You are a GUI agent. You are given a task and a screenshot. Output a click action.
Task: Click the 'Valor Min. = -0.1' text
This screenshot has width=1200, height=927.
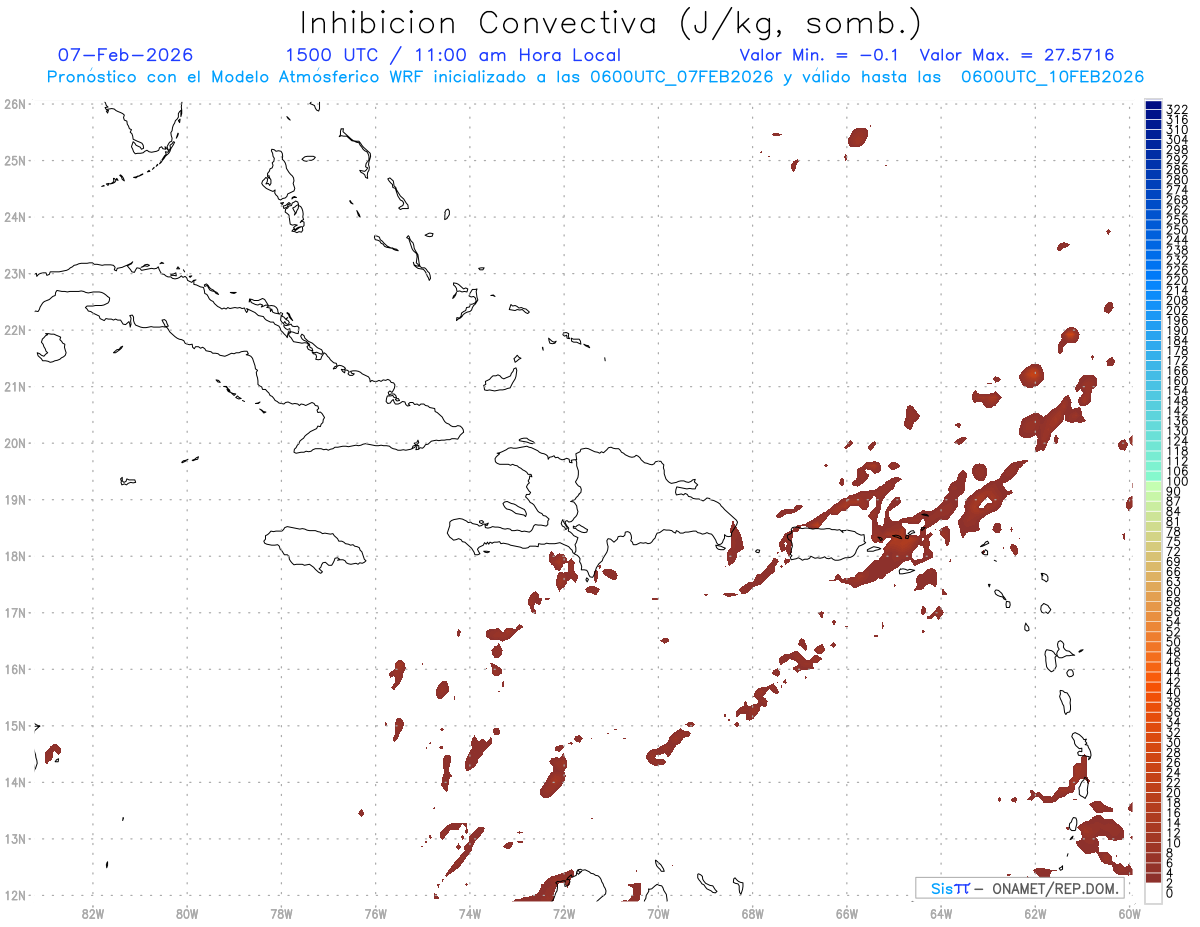tap(820, 55)
